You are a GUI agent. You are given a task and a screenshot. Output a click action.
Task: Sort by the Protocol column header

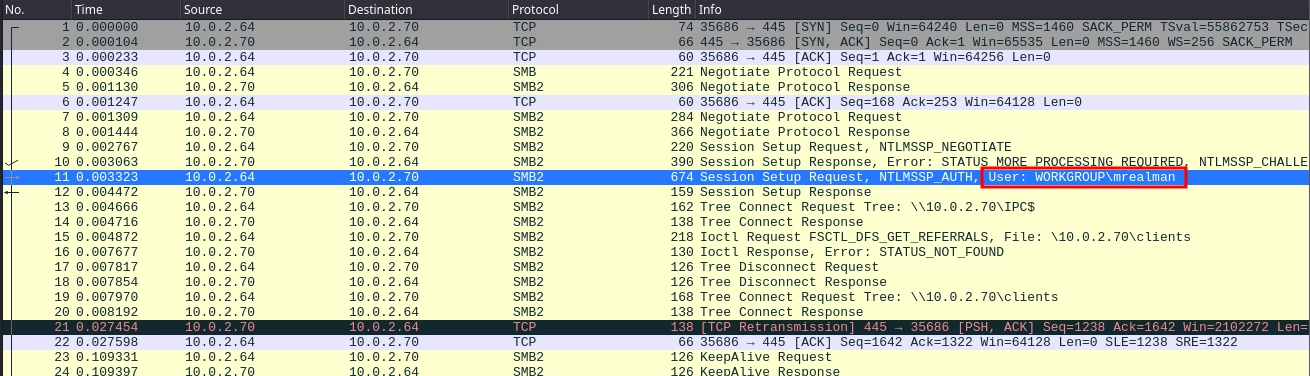coord(578,9)
